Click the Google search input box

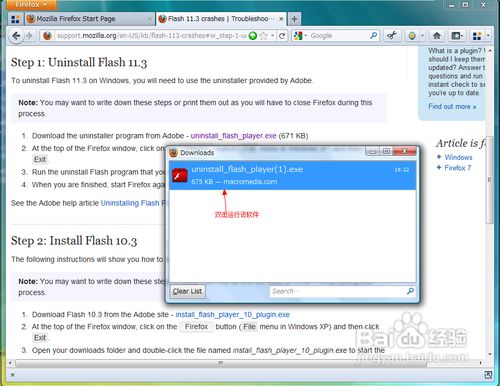coord(338,36)
